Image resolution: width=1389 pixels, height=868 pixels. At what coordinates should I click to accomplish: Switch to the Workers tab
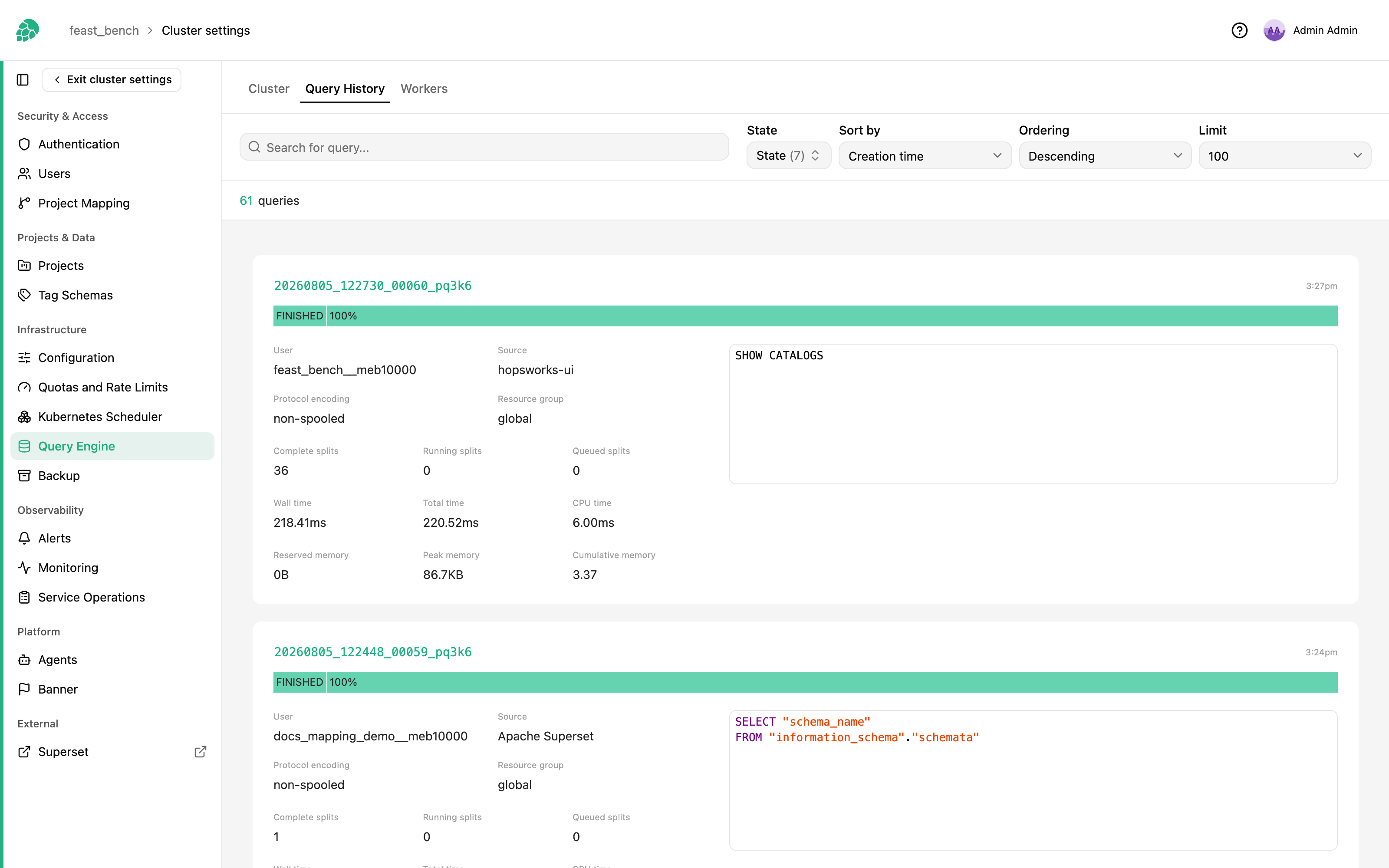[424, 89]
